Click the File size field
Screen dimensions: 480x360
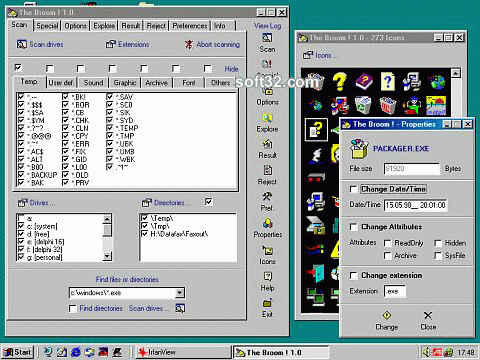point(412,168)
